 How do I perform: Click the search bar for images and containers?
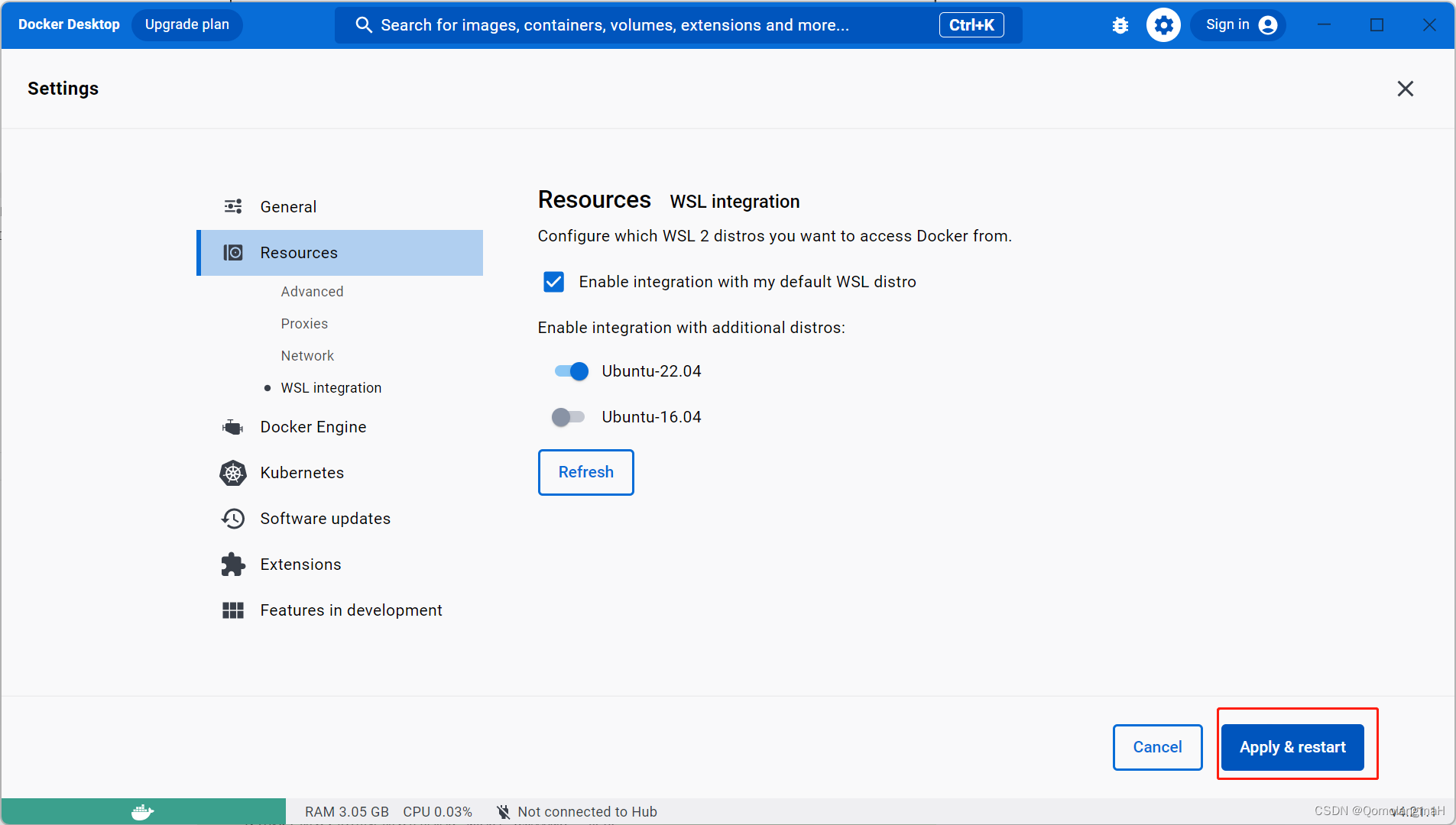coord(642,25)
